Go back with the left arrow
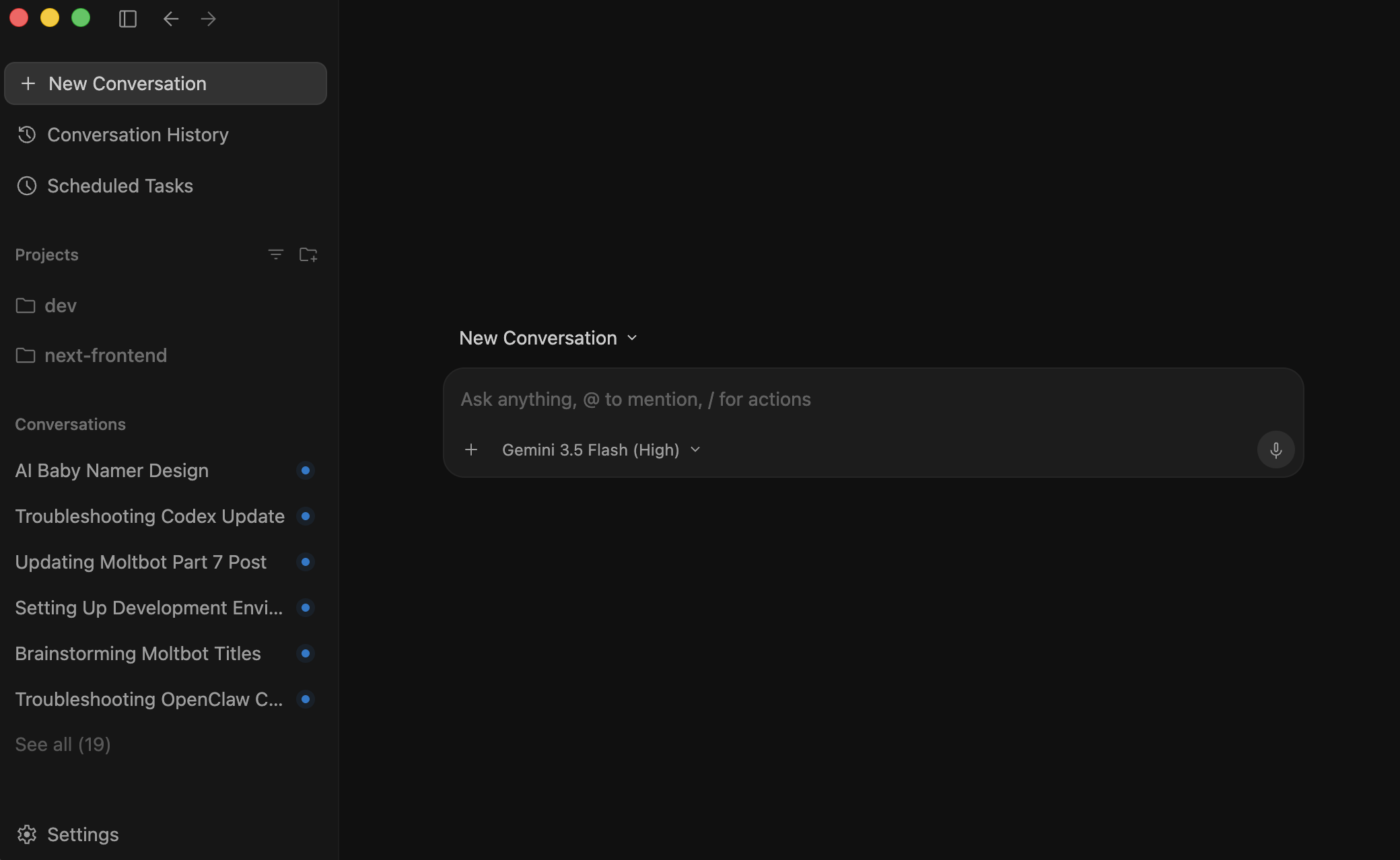The height and width of the screenshot is (860, 1400). click(171, 19)
